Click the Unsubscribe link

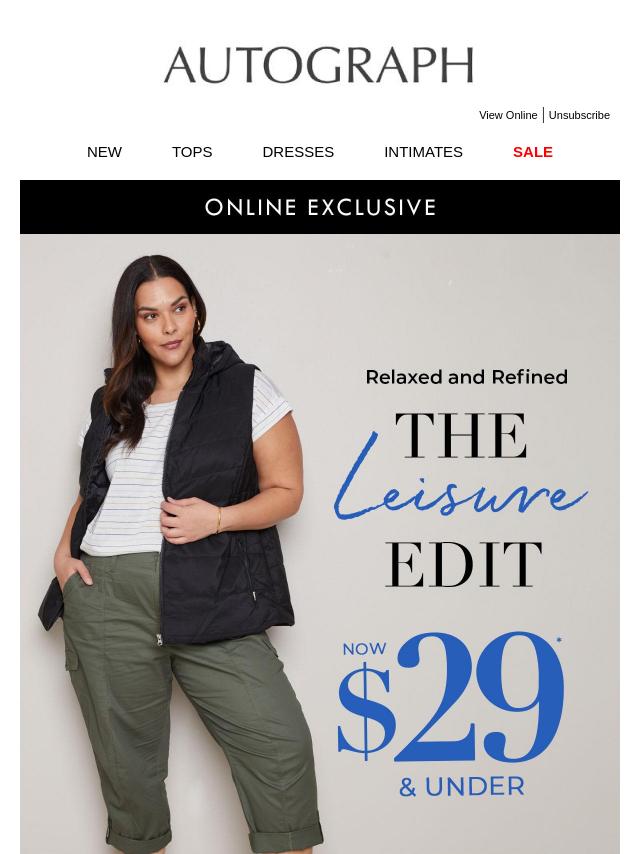(579, 115)
